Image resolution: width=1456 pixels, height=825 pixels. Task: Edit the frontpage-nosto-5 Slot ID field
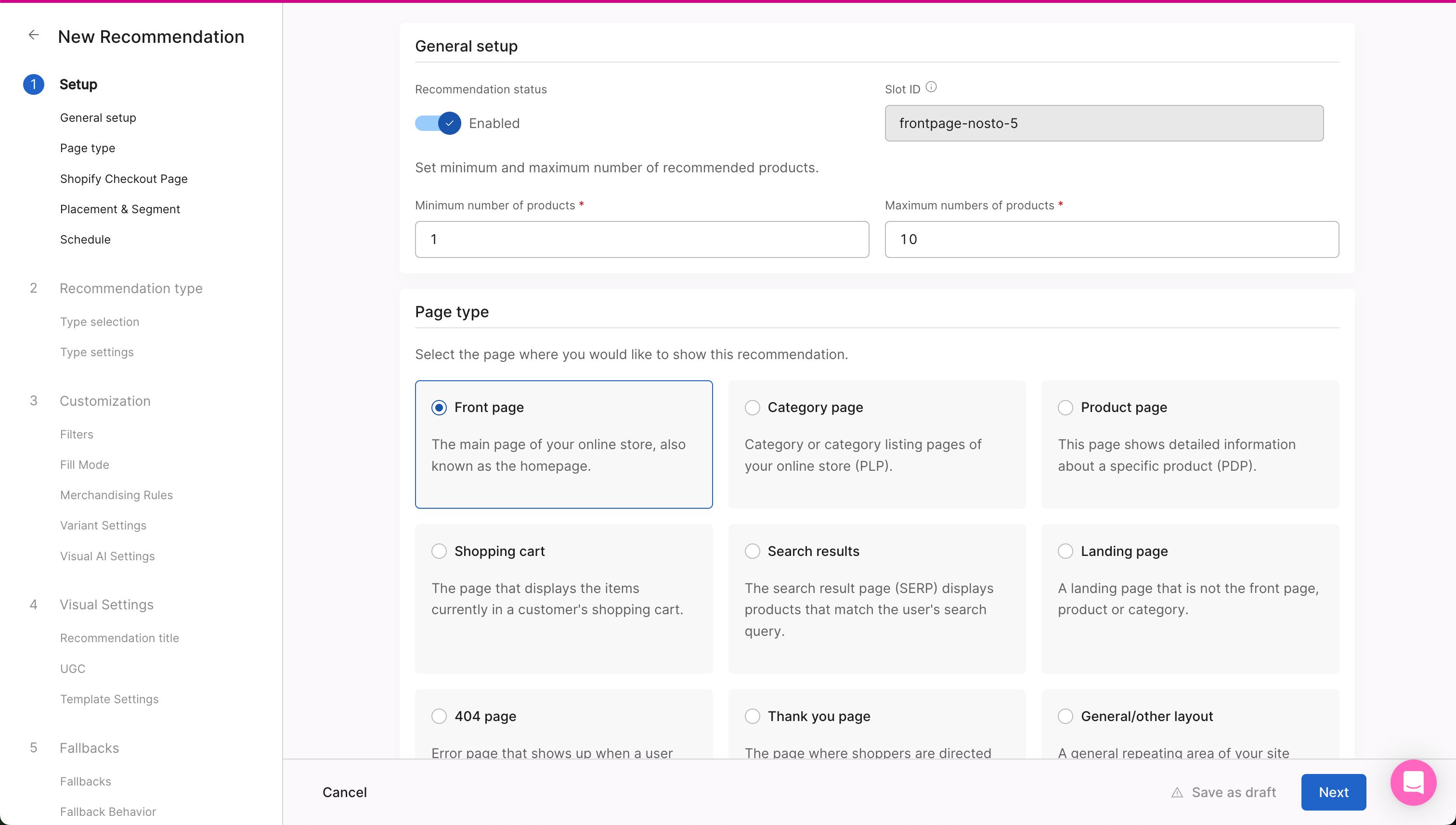[x=1103, y=123]
